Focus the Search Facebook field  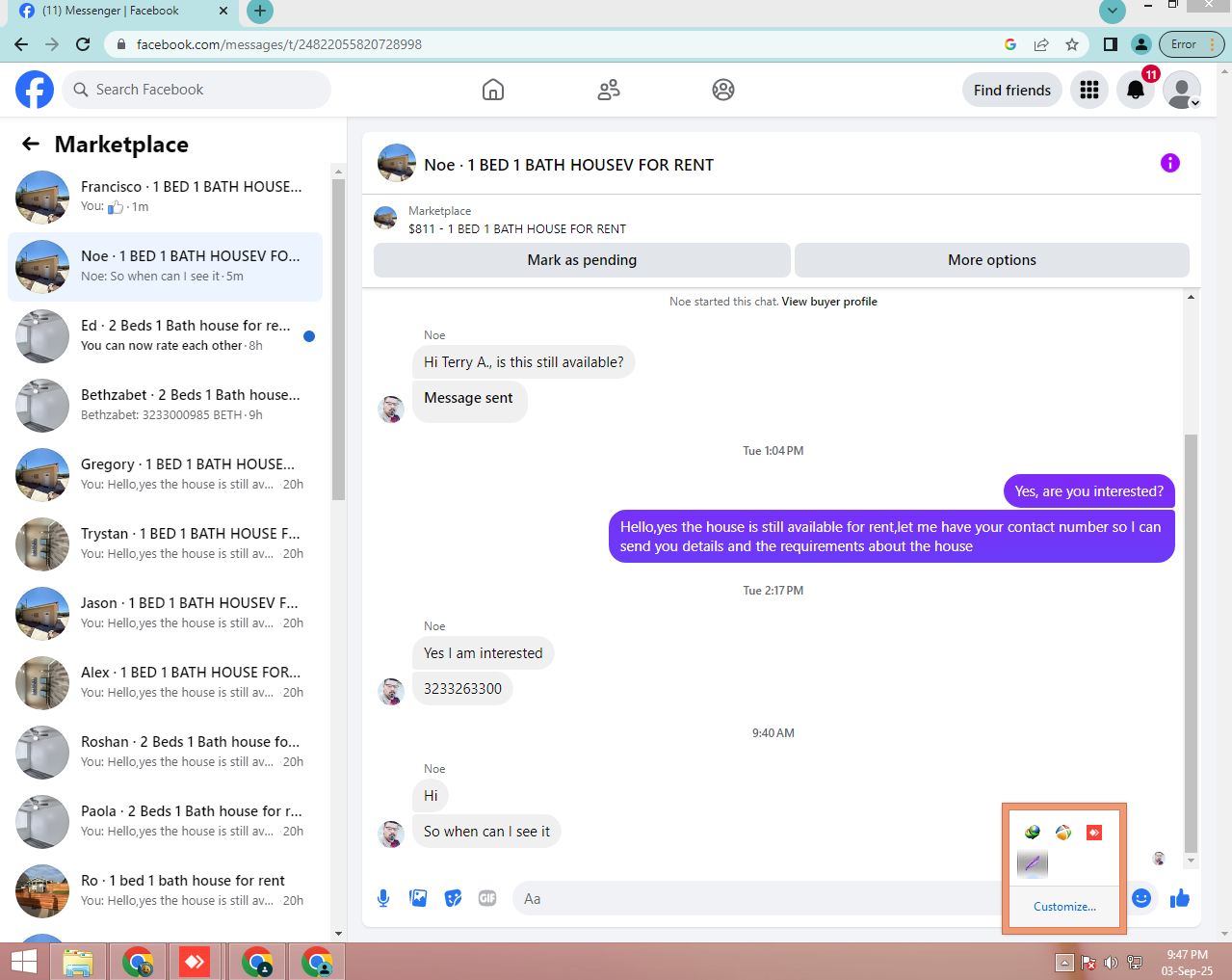(x=197, y=90)
